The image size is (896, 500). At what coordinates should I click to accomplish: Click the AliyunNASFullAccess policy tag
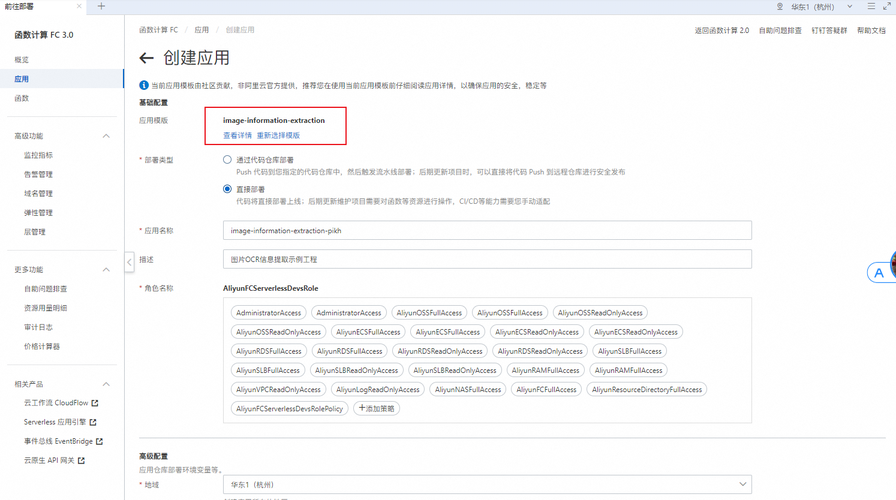tap(468, 390)
